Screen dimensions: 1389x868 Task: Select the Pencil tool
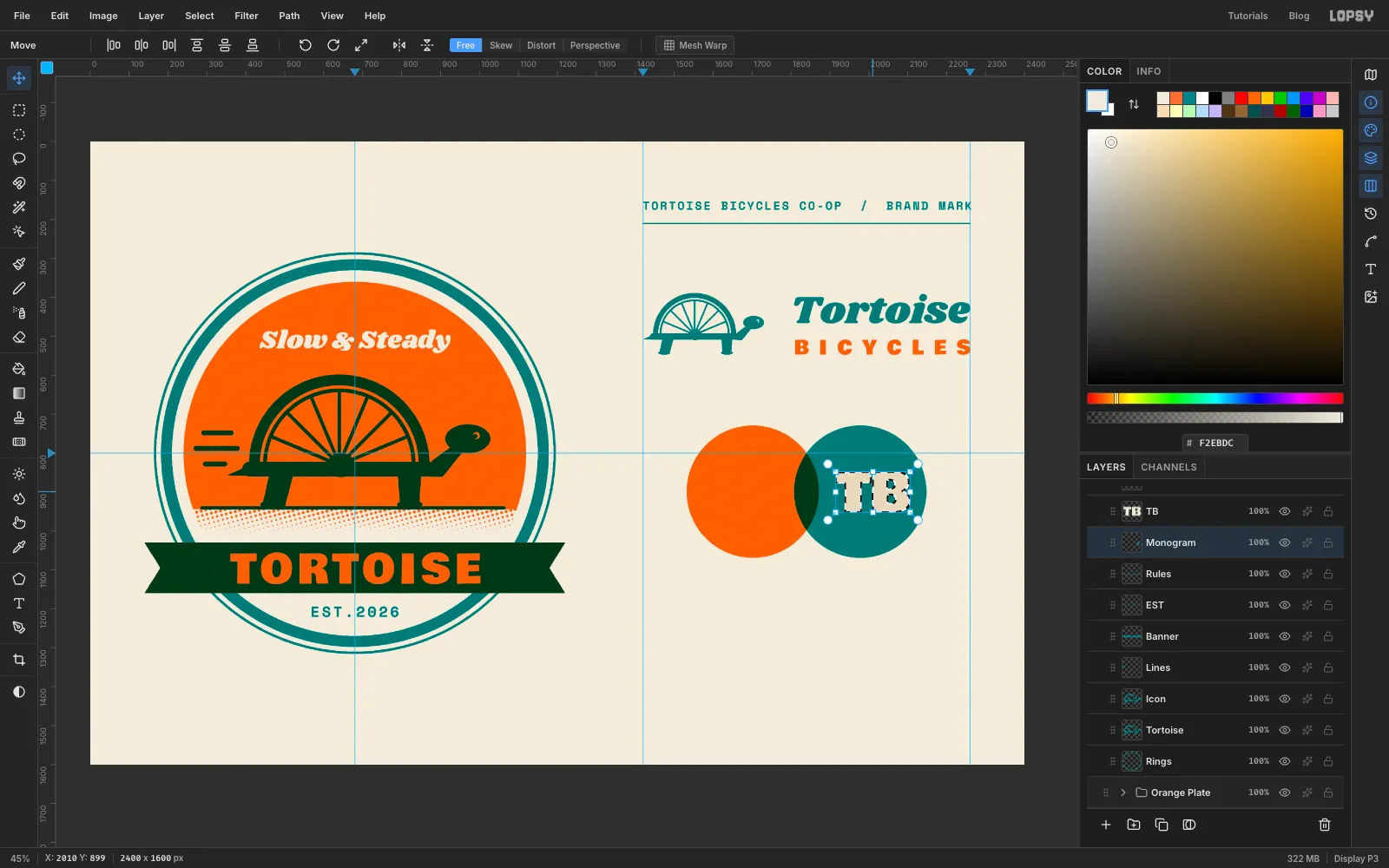19,288
